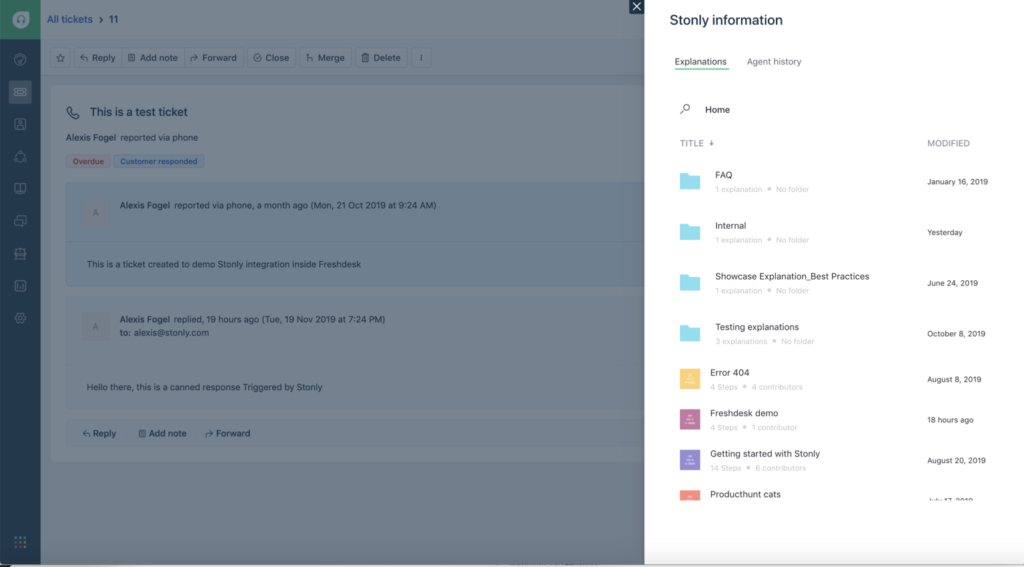Click the January 16, 2019 date
1024x567 pixels.
click(957, 182)
